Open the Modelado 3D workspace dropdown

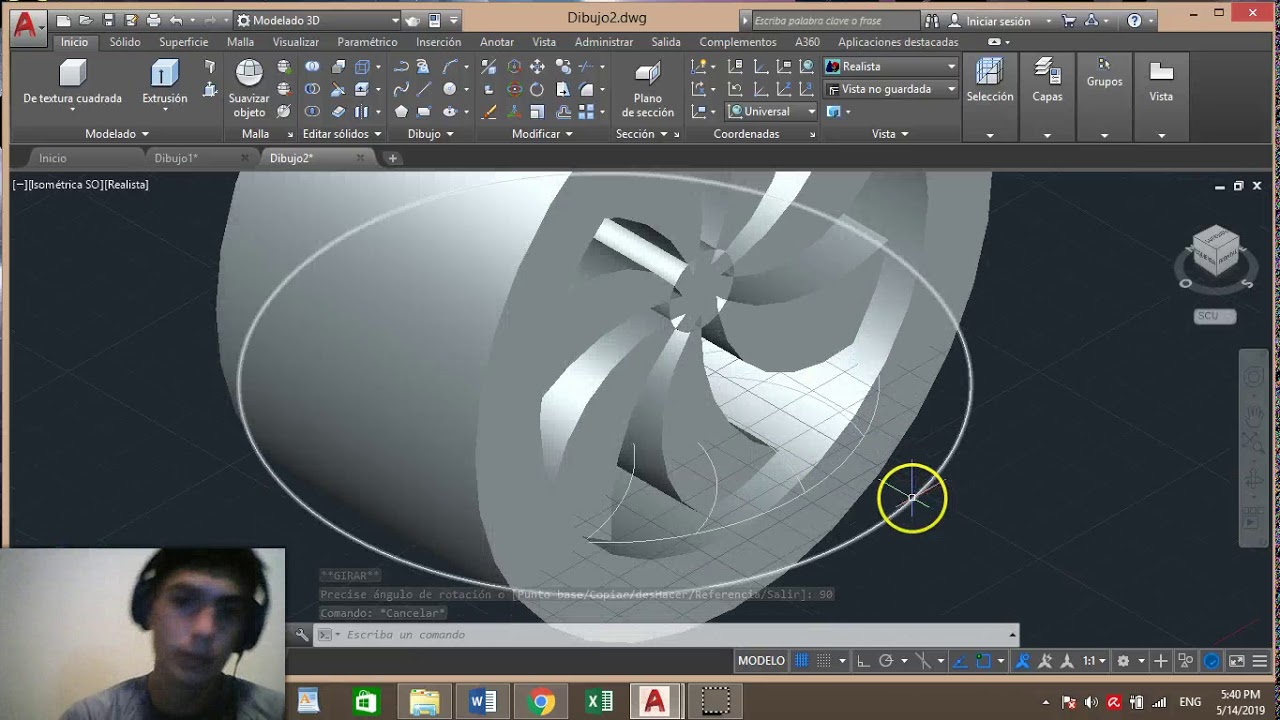[x=318, y=20]
